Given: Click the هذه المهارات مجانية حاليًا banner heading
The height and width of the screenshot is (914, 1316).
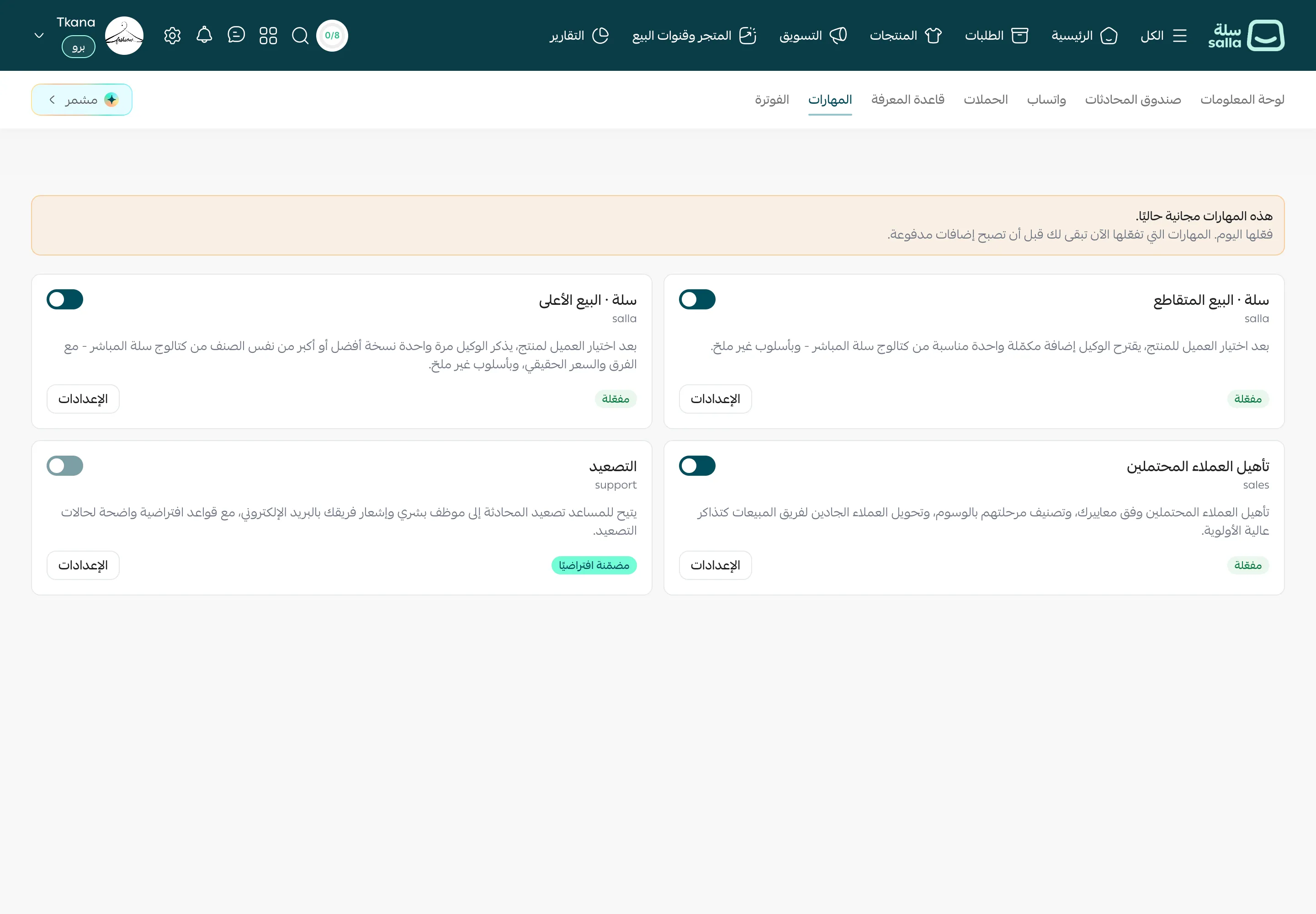Looking at the screenshot, I should coord(1204,216).
